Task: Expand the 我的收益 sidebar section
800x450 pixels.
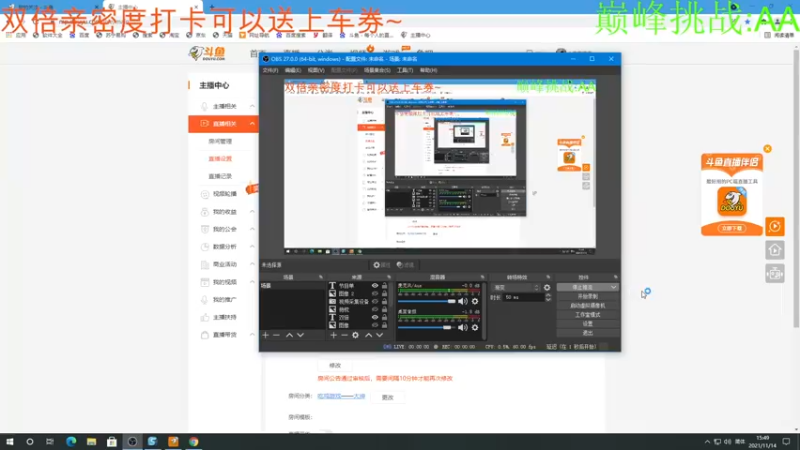Action: tap(252, 212)
